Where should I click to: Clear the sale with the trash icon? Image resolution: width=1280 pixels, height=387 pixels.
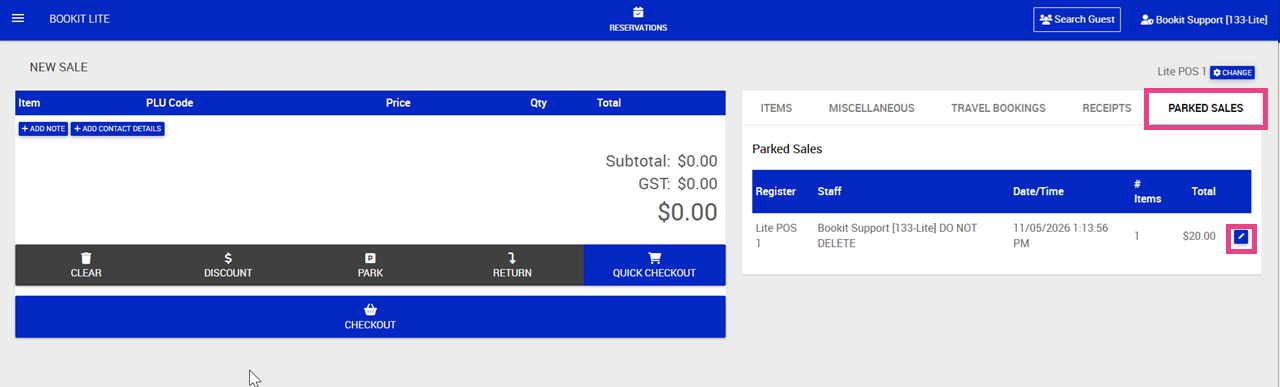(x=86, y=265)
